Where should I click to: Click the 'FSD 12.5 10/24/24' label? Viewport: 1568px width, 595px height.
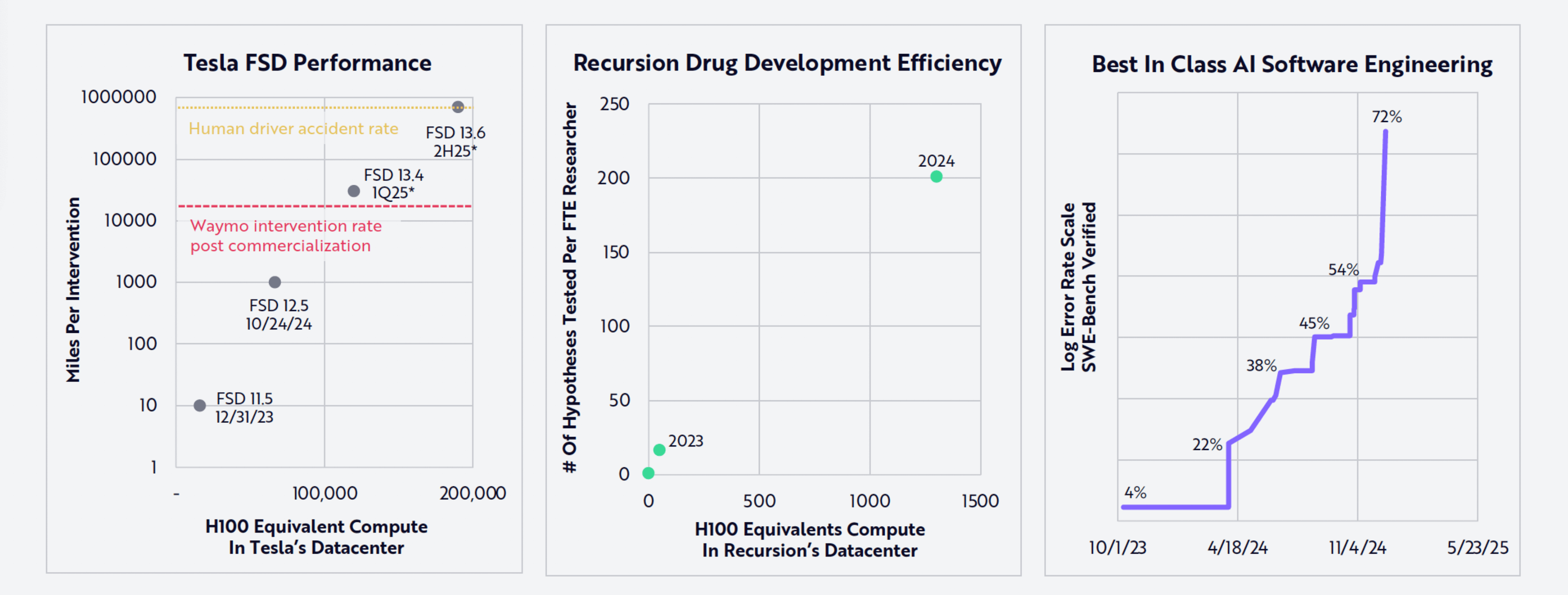click(x=279, y=315)
